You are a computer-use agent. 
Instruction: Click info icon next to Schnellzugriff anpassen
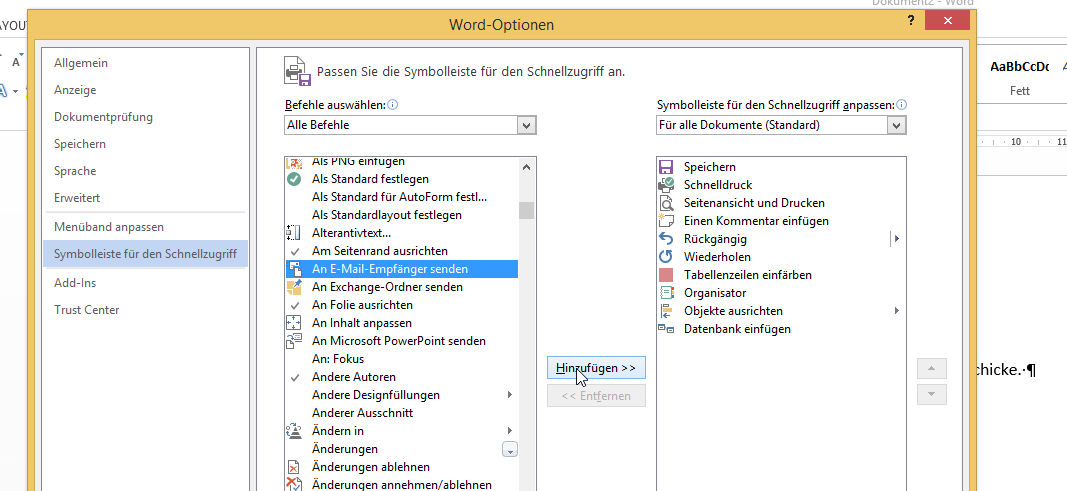pyautogui.click(x=902, y=105)
